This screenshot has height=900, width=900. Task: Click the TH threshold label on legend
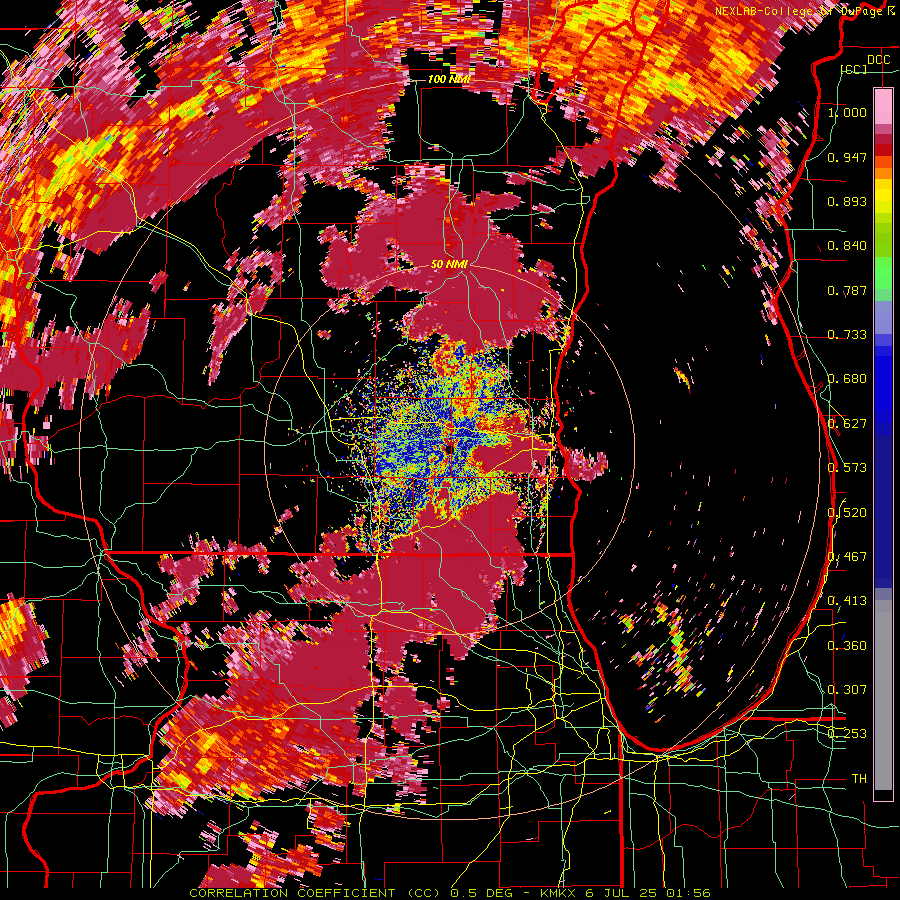pyautogui.click(x=859, y=779)
